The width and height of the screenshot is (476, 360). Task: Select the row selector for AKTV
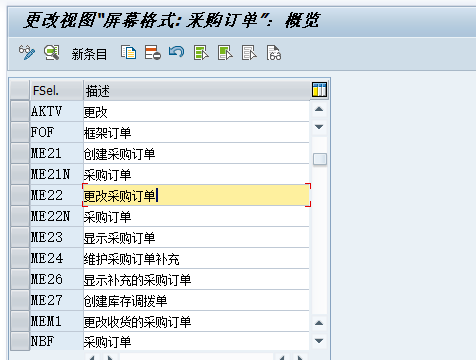[x=20, y=111]
